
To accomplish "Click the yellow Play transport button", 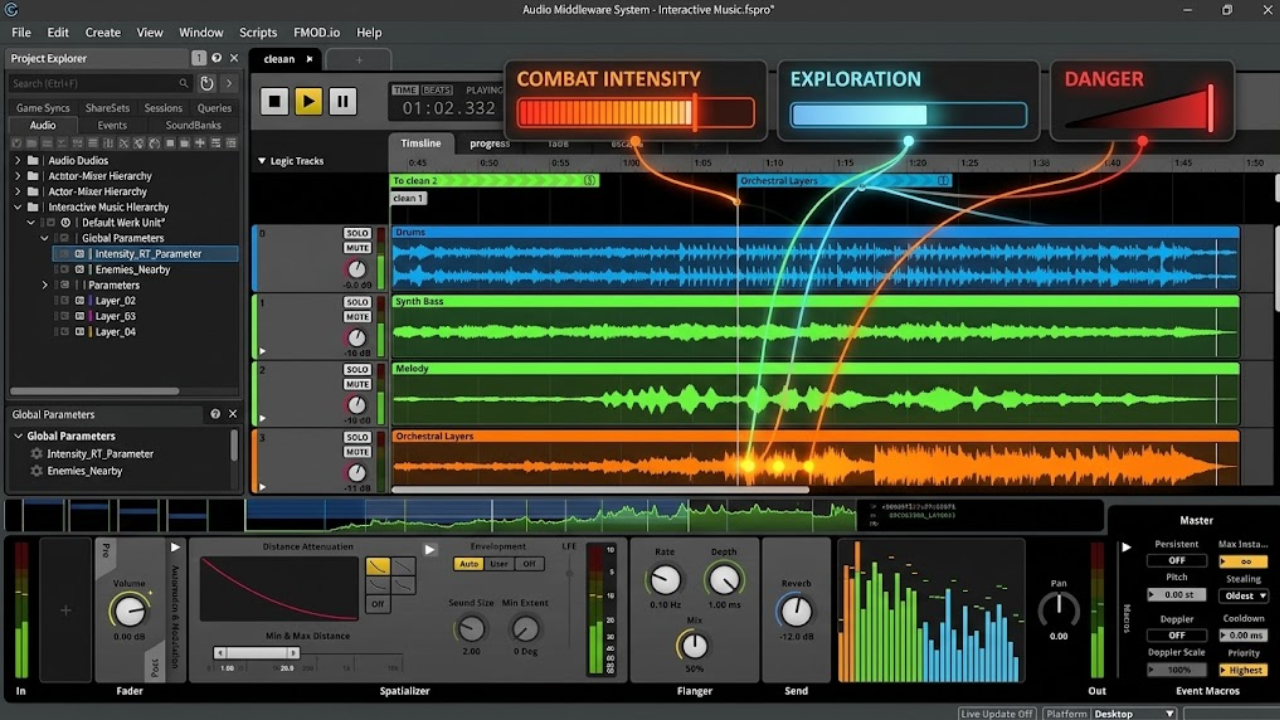I will tap(308, 100).
